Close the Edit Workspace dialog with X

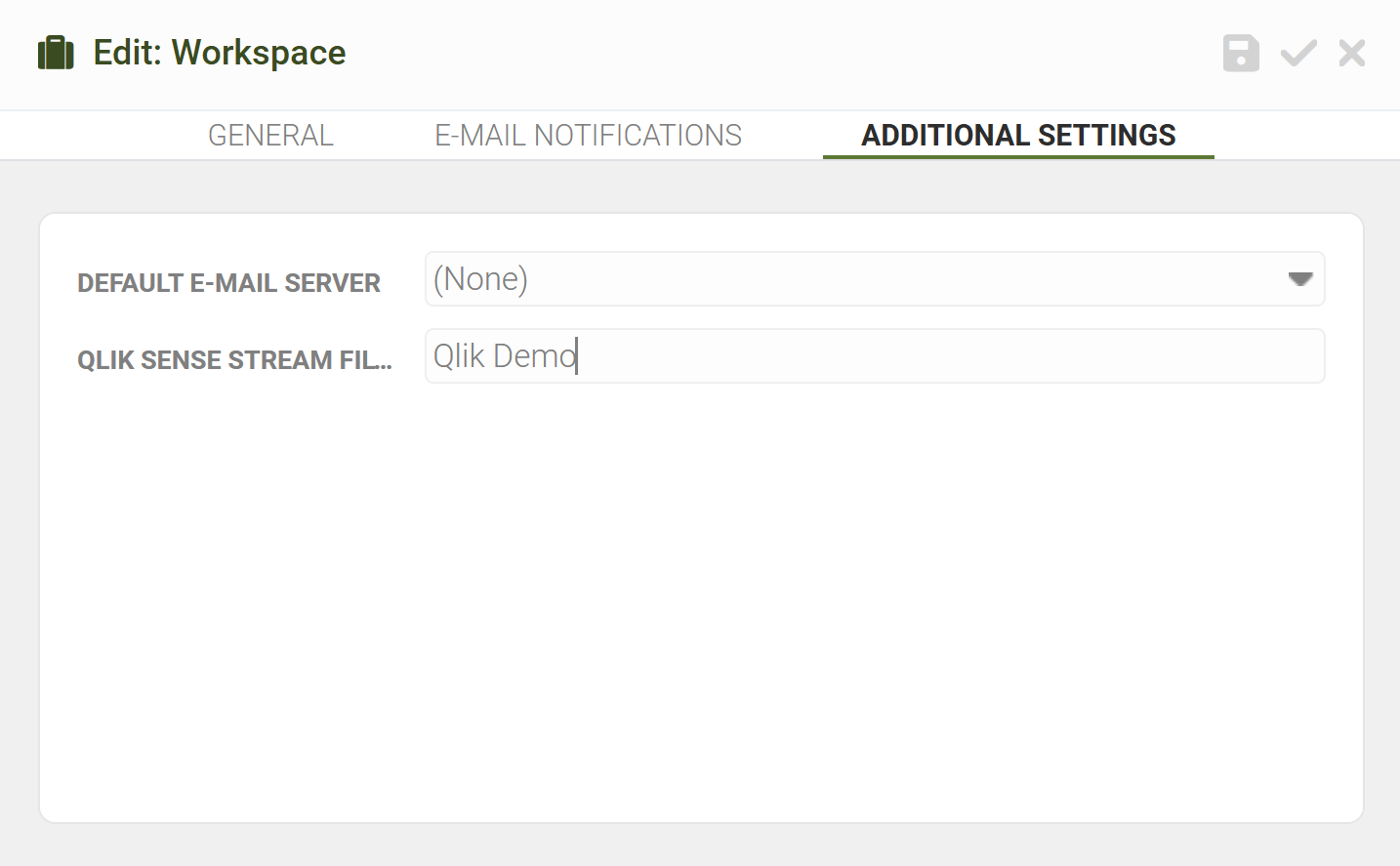point(1352,53)
